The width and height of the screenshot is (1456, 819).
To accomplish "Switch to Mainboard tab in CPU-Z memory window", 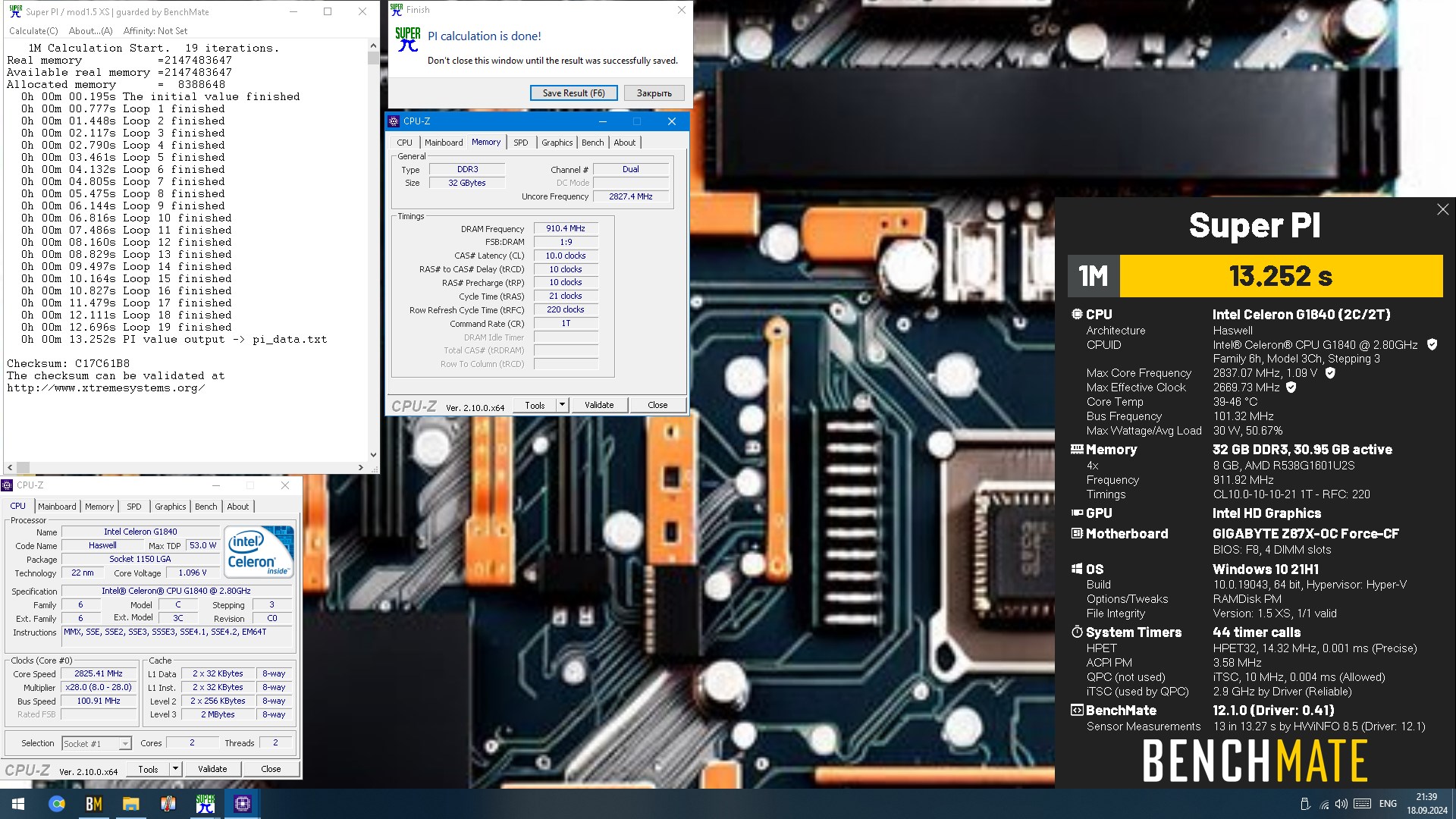I will click(x=444, y=143).
